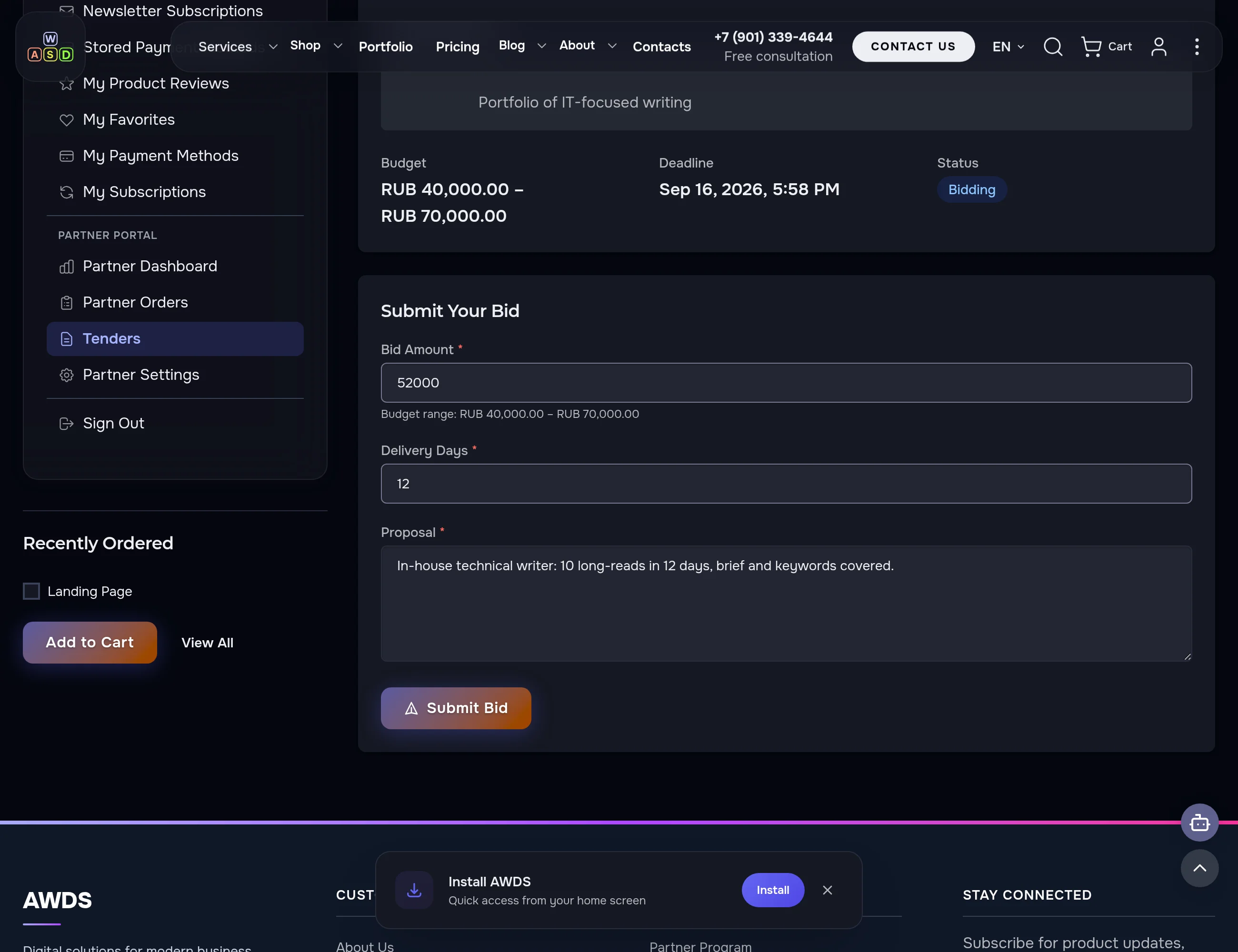
Task: Open the About Us footer link
Action: point(364,946)
